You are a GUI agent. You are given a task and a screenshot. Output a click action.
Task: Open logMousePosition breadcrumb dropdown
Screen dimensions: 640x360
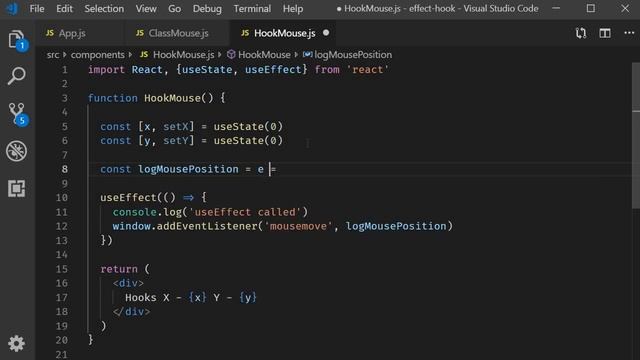click(x=353, y=55)
